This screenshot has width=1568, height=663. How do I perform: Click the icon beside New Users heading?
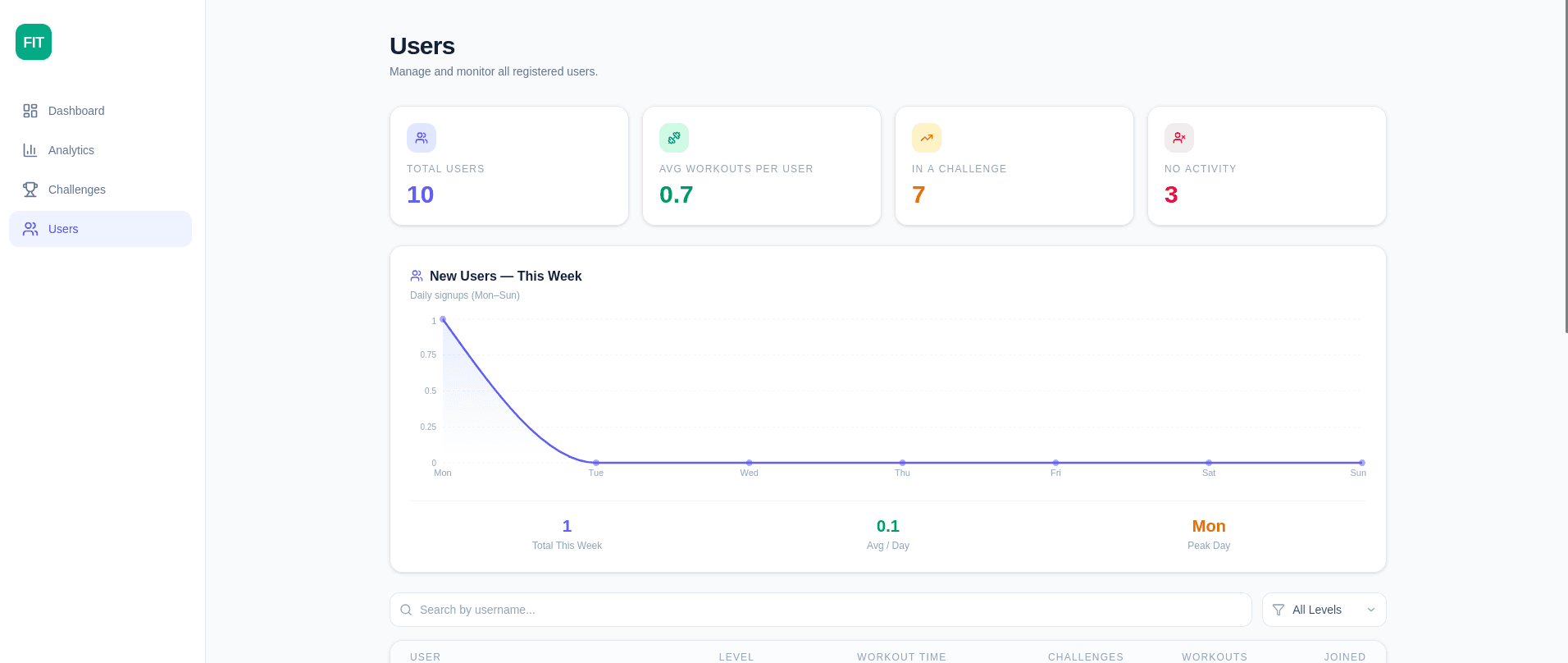click(x=417, y=276)
